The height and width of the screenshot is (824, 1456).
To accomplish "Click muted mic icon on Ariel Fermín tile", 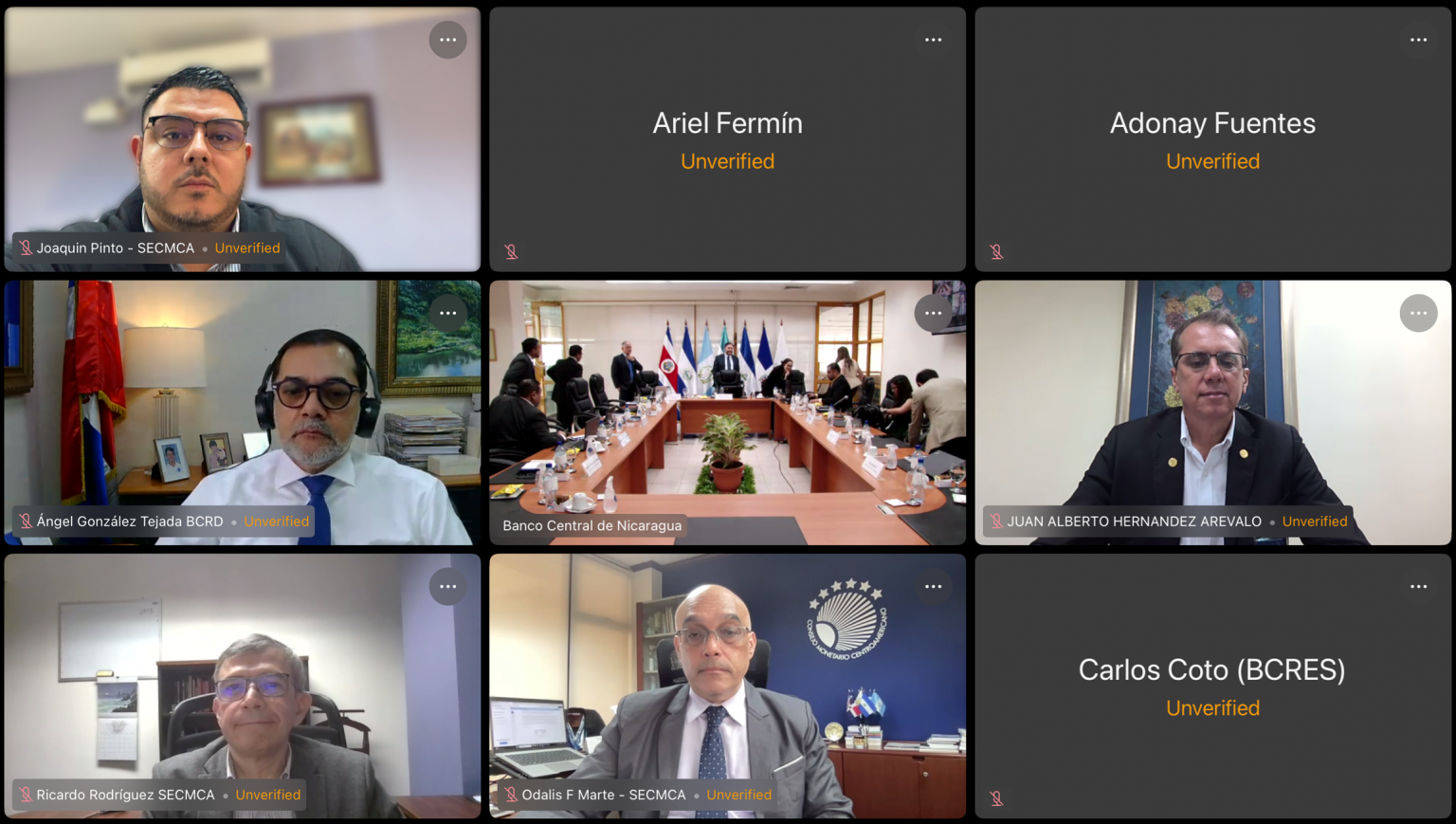I will [x=511, y=251].
